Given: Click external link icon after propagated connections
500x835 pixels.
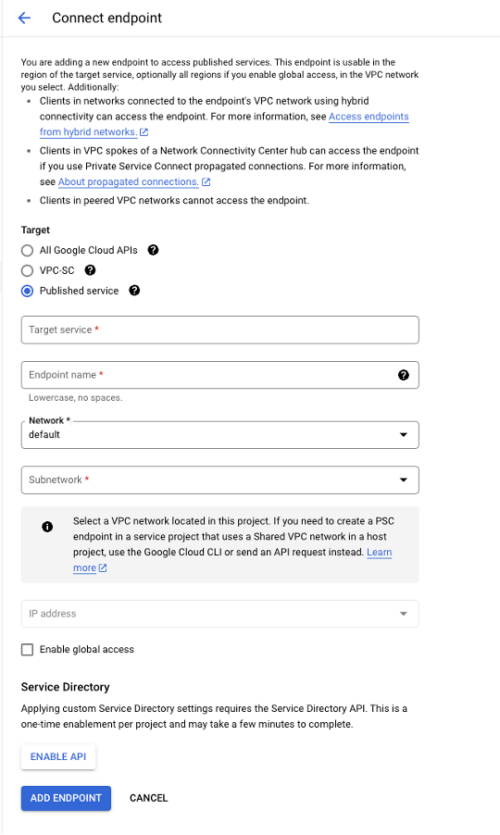Looking at the screenshot, I should [206, 182].
